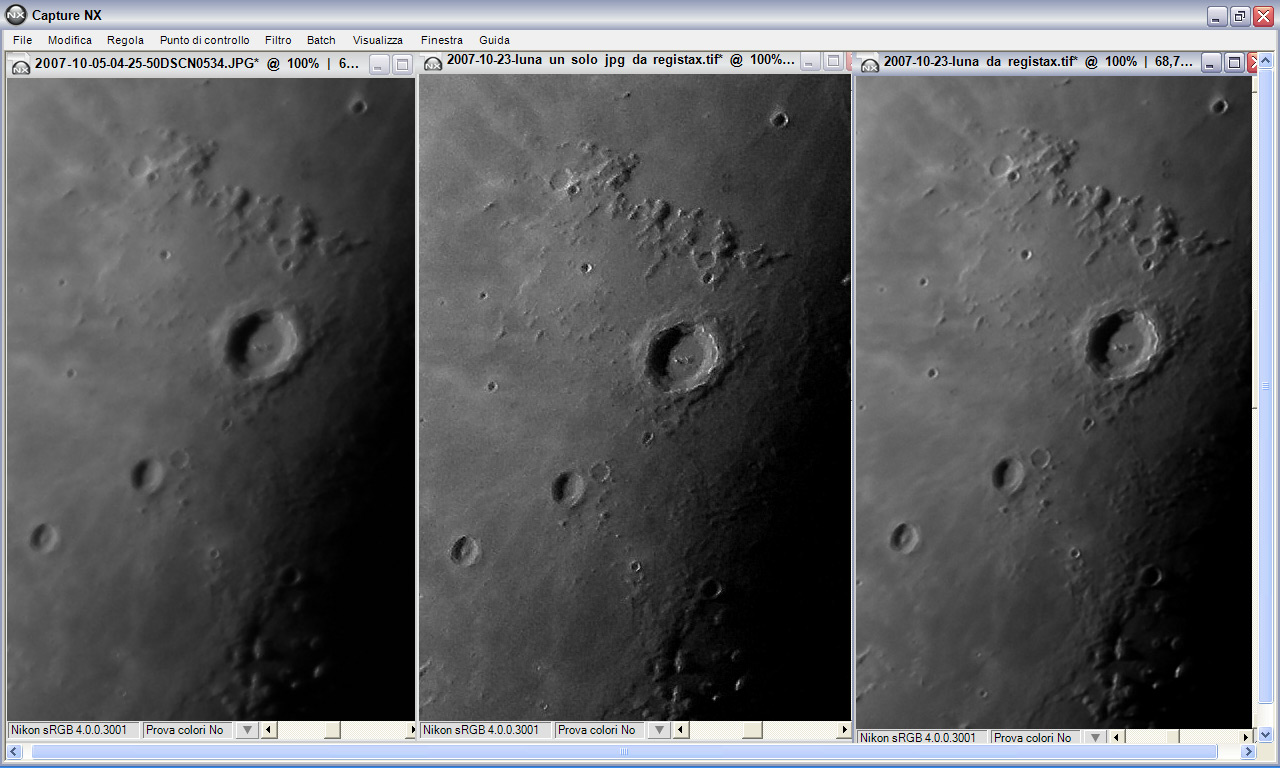Open soft proof dropdown in 'luna un solo jpg' window
1280x768 pixels.
point(658,730)
